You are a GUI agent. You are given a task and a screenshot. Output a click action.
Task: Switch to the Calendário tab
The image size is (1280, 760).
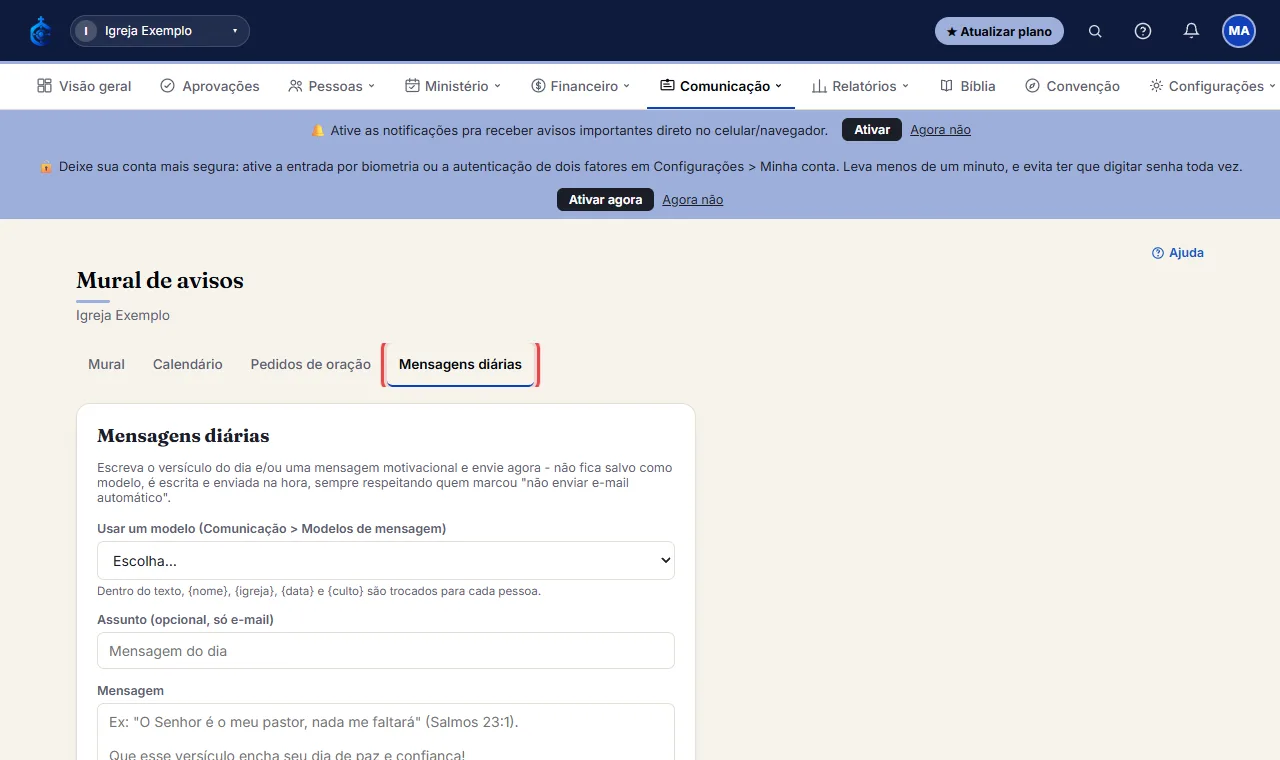[x=188, y=364]
